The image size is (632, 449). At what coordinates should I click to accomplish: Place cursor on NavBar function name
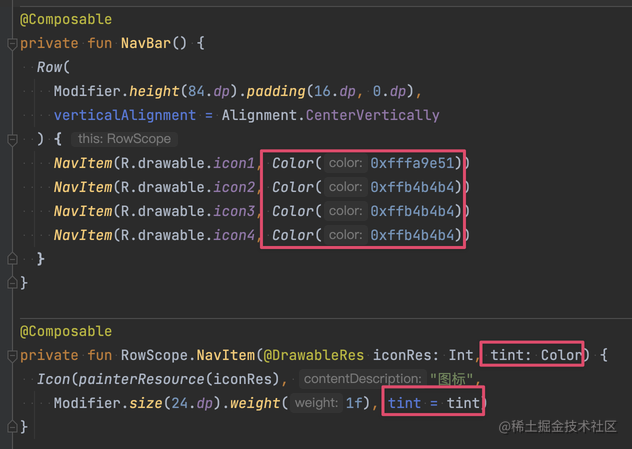[146, 43]
